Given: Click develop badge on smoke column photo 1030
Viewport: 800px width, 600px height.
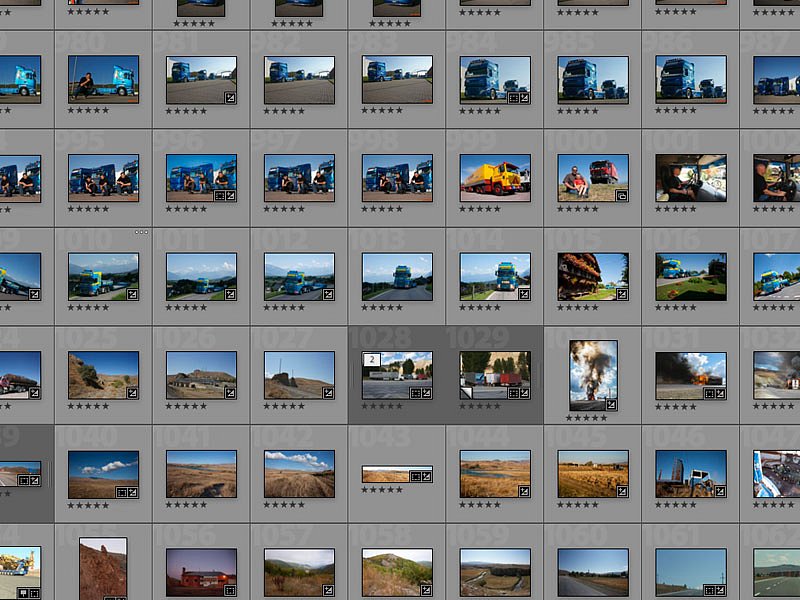Looking at the screenshot, I should (x=611, y=405).
